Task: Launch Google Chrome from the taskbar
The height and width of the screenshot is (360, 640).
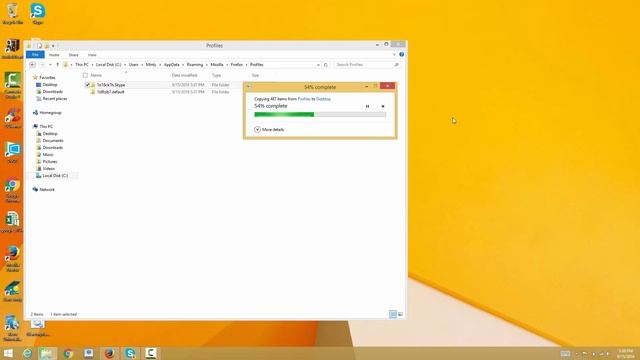Action: [x=68, y=353]
